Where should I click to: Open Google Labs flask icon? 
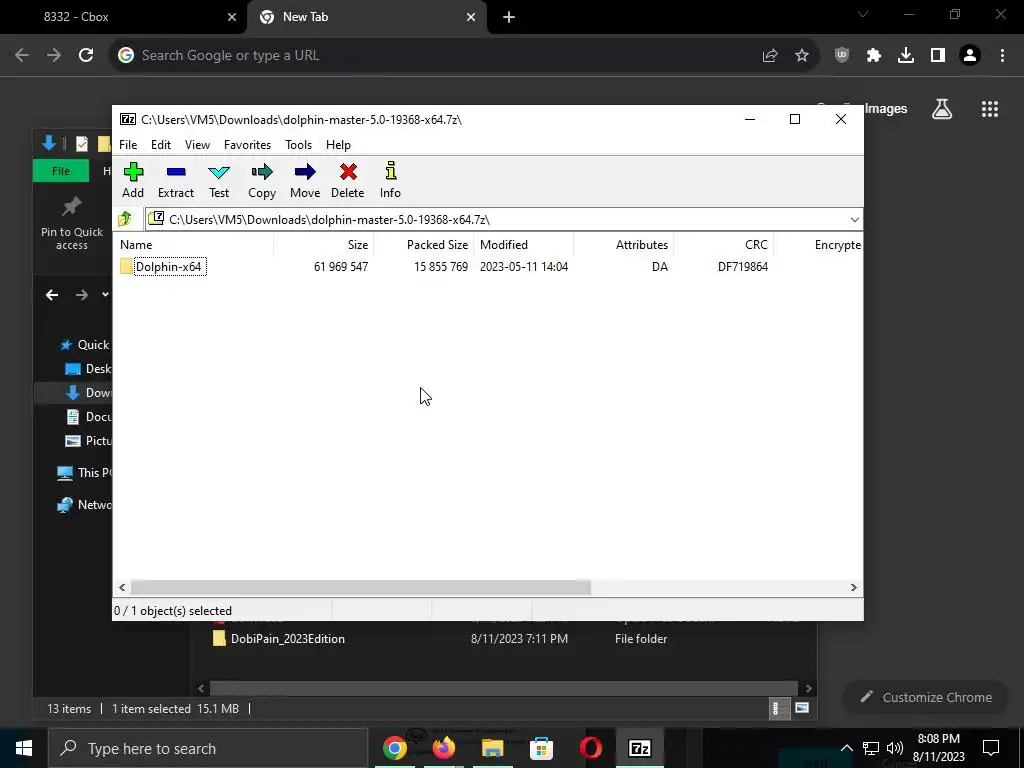click(x=942, y=109)
